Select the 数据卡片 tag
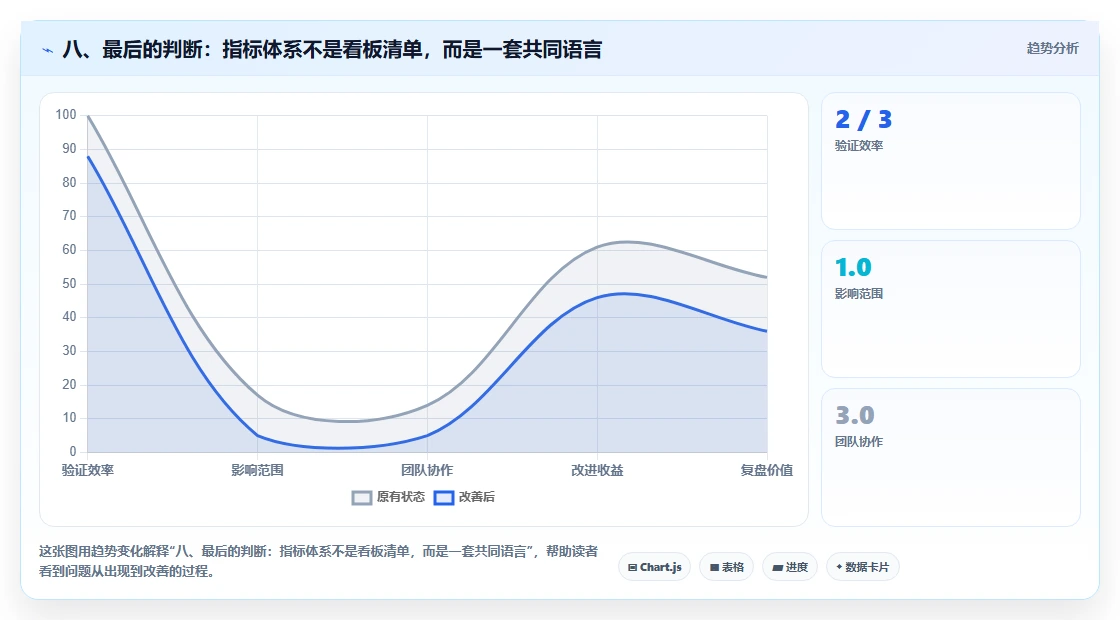1120x620 pixels. point(863,567)
